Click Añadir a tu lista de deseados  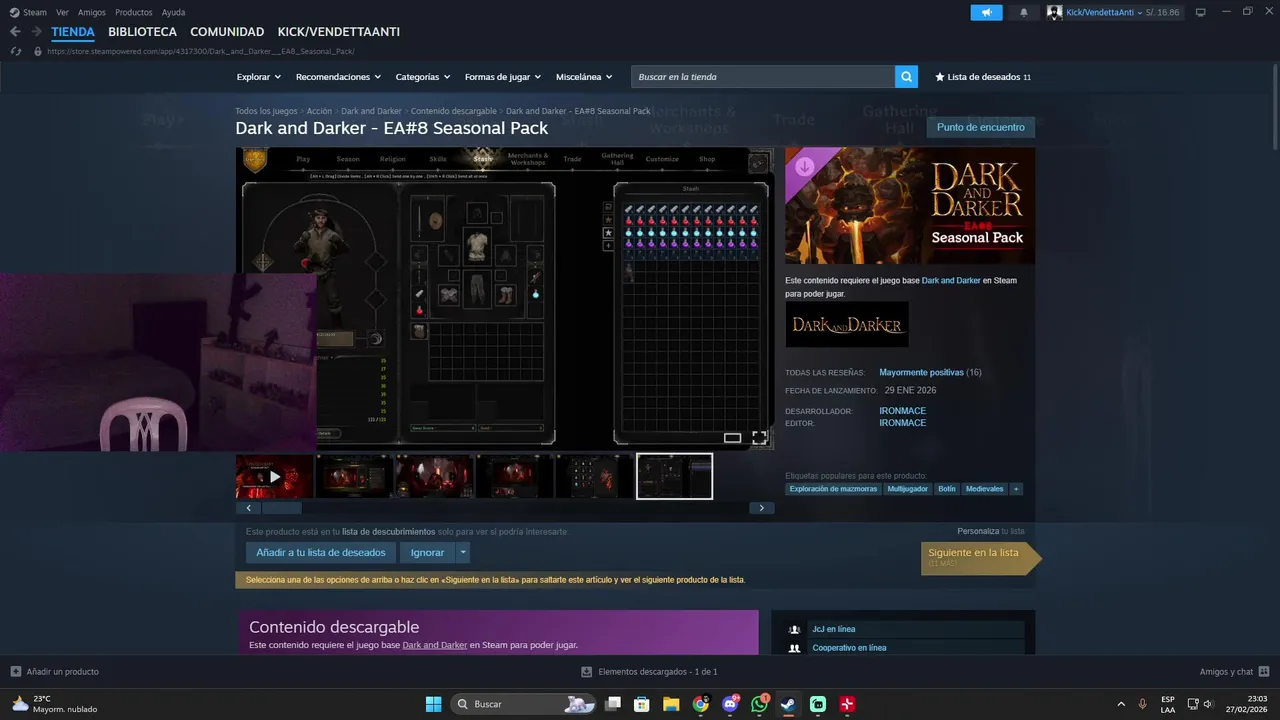coord(321,552)
